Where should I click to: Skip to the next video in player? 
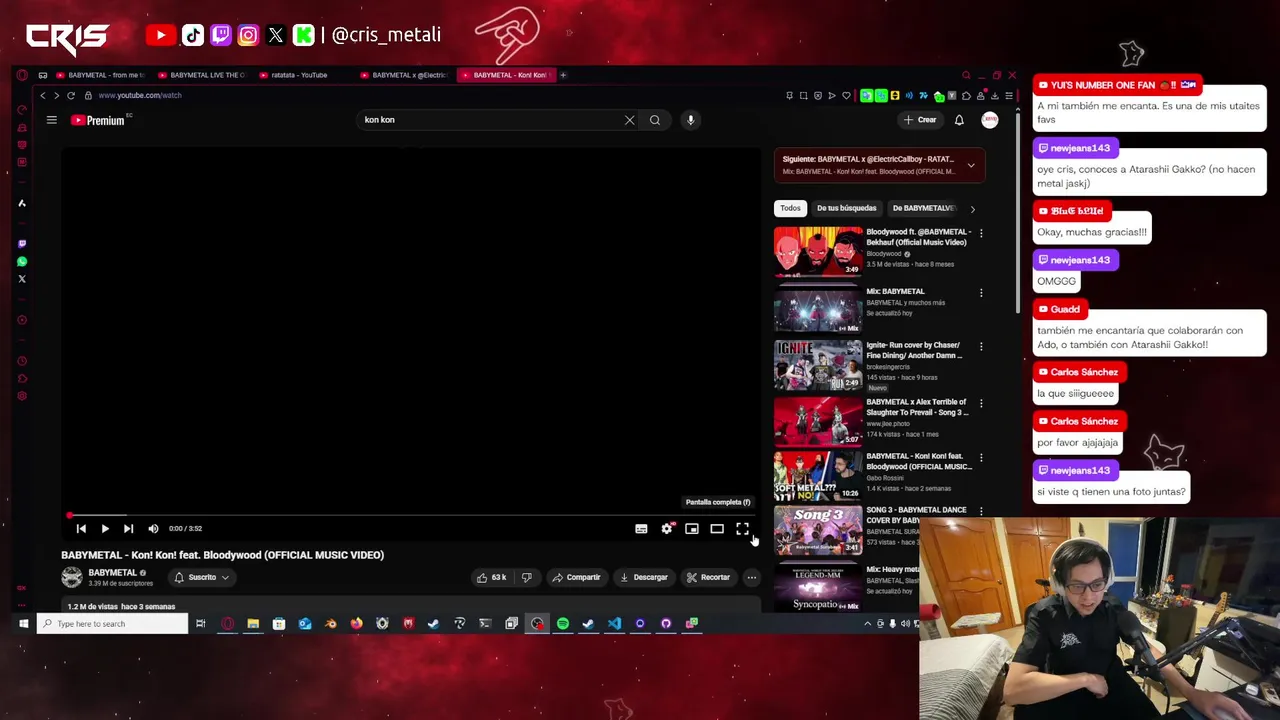[x=128, y=528]
